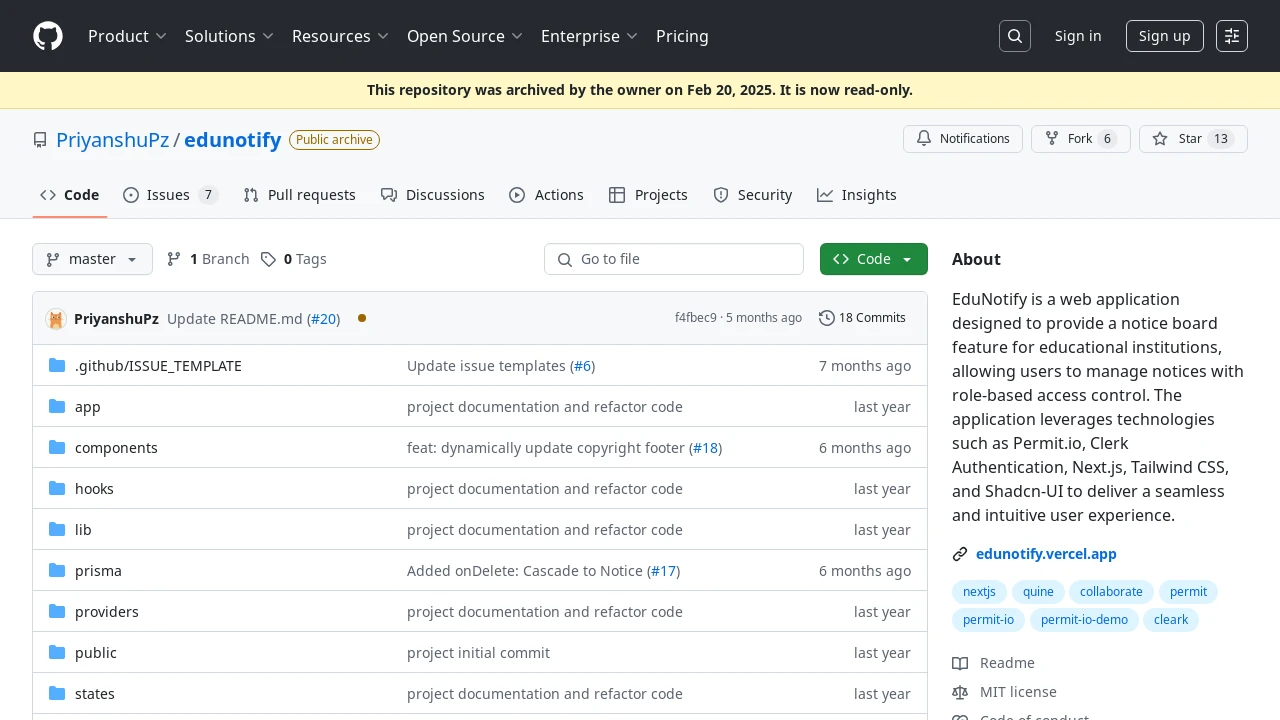The image size is (1280, 720).
Task: Click the PriyanshuPz avatar in commit row
Action: click(56, 319)
